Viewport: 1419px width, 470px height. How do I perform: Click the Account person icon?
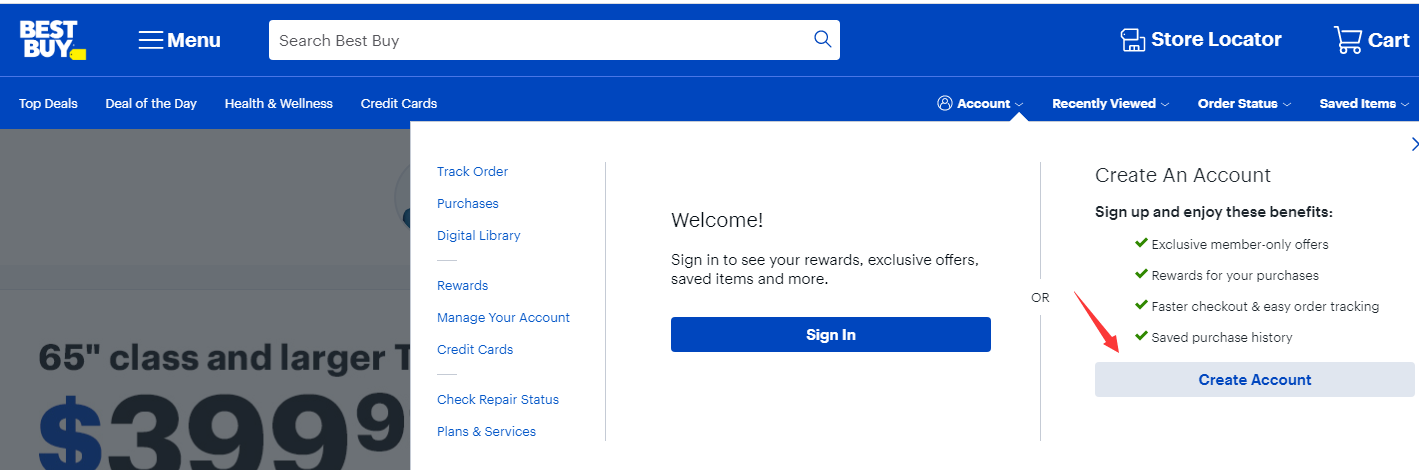944,103
